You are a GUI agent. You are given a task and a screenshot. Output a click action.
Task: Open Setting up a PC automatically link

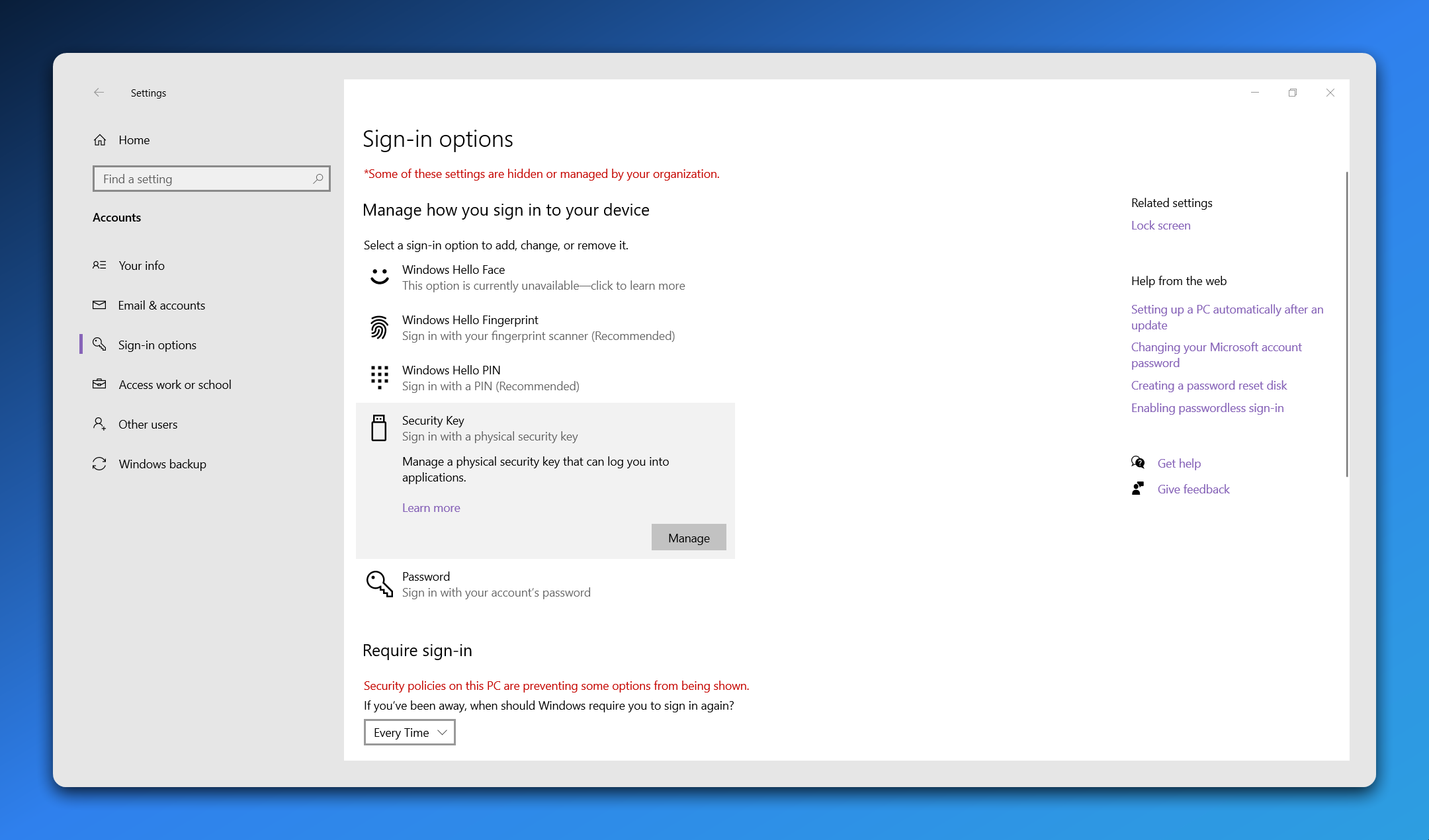tap(1227, 317)
